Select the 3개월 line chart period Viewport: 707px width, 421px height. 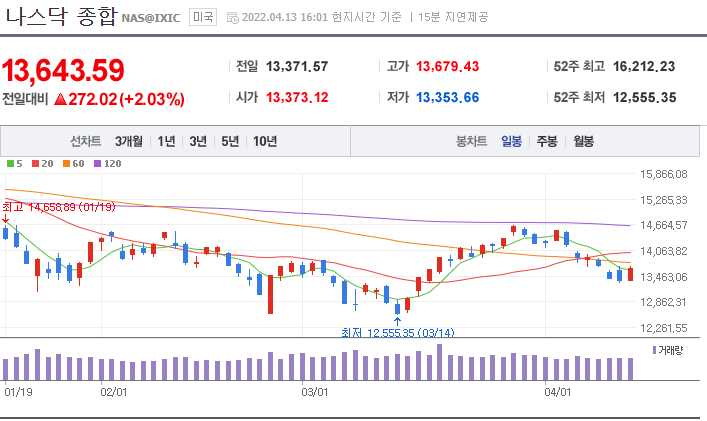[x=129, y=142]
